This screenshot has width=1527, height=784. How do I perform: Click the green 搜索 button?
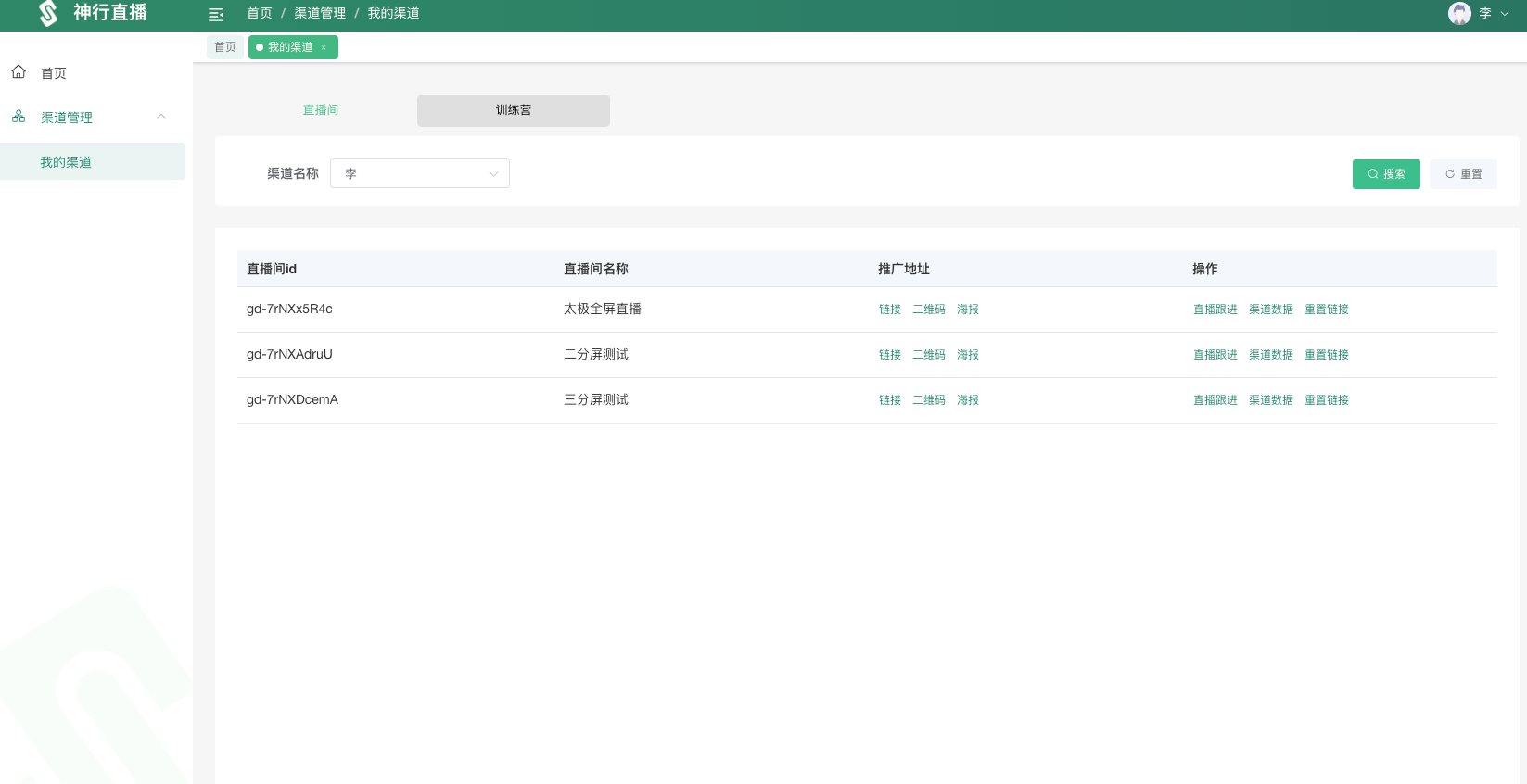point(1386,174)
